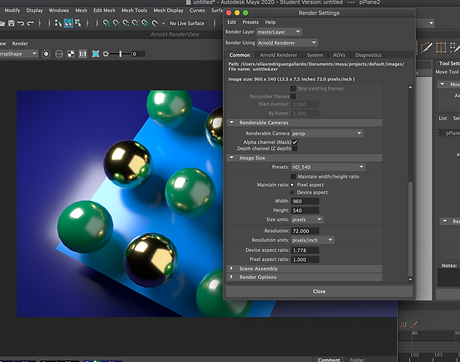Open Size units pixels dropdown
The height and width of the screenshot is (362, 460).
pos(307,219)
